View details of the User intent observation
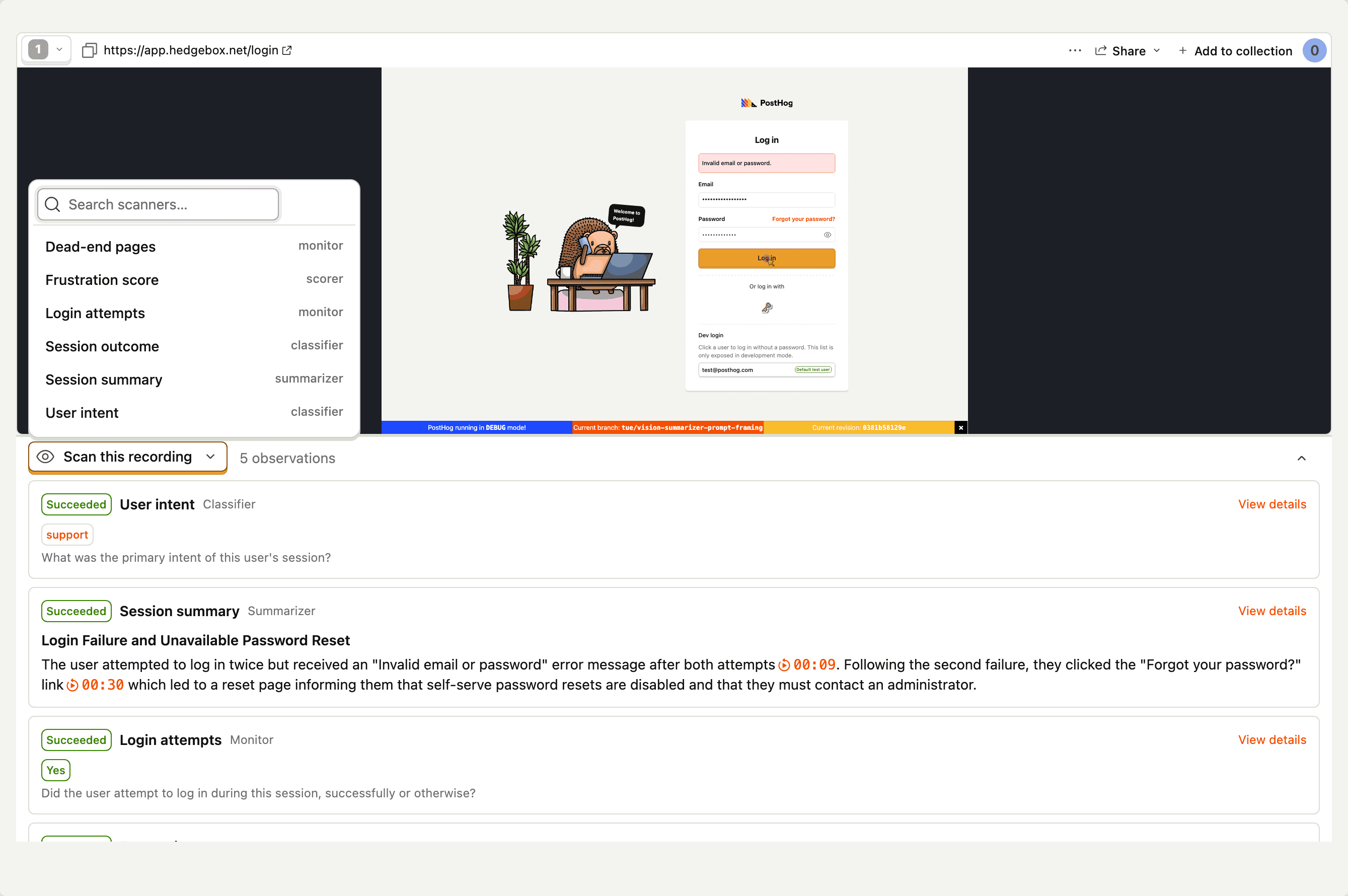Screen dimensions: 1348x896 tap(1272, 504)
